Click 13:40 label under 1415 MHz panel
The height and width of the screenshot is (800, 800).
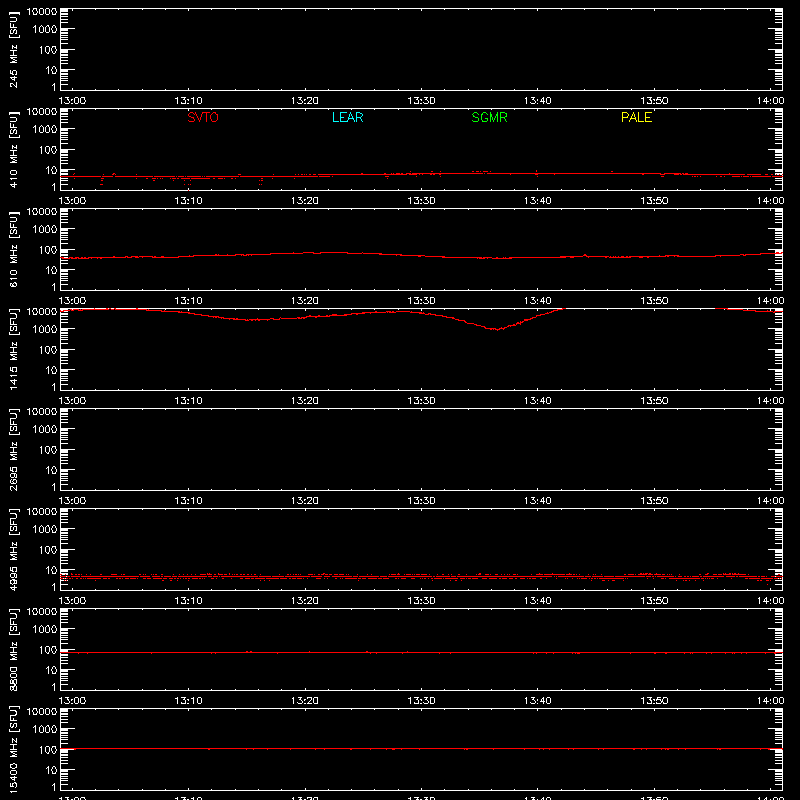point(537,401)
